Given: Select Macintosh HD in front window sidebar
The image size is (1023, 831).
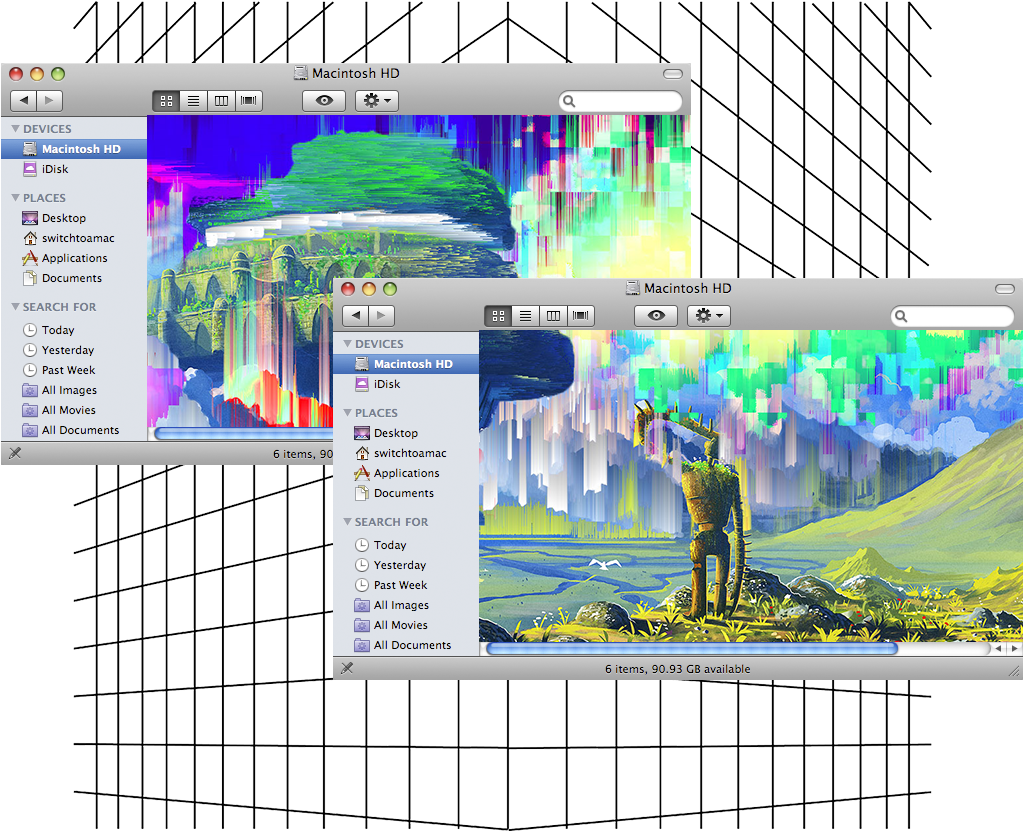Looking at the screenshot, I should (405, 364).
